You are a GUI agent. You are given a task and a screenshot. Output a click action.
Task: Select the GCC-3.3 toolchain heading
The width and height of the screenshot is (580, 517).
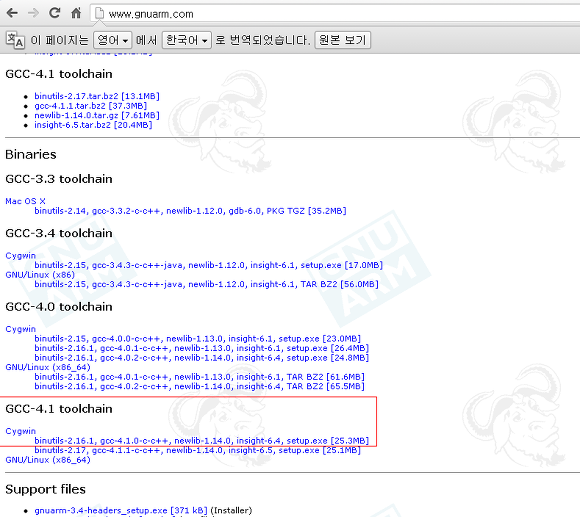[59, 179]
